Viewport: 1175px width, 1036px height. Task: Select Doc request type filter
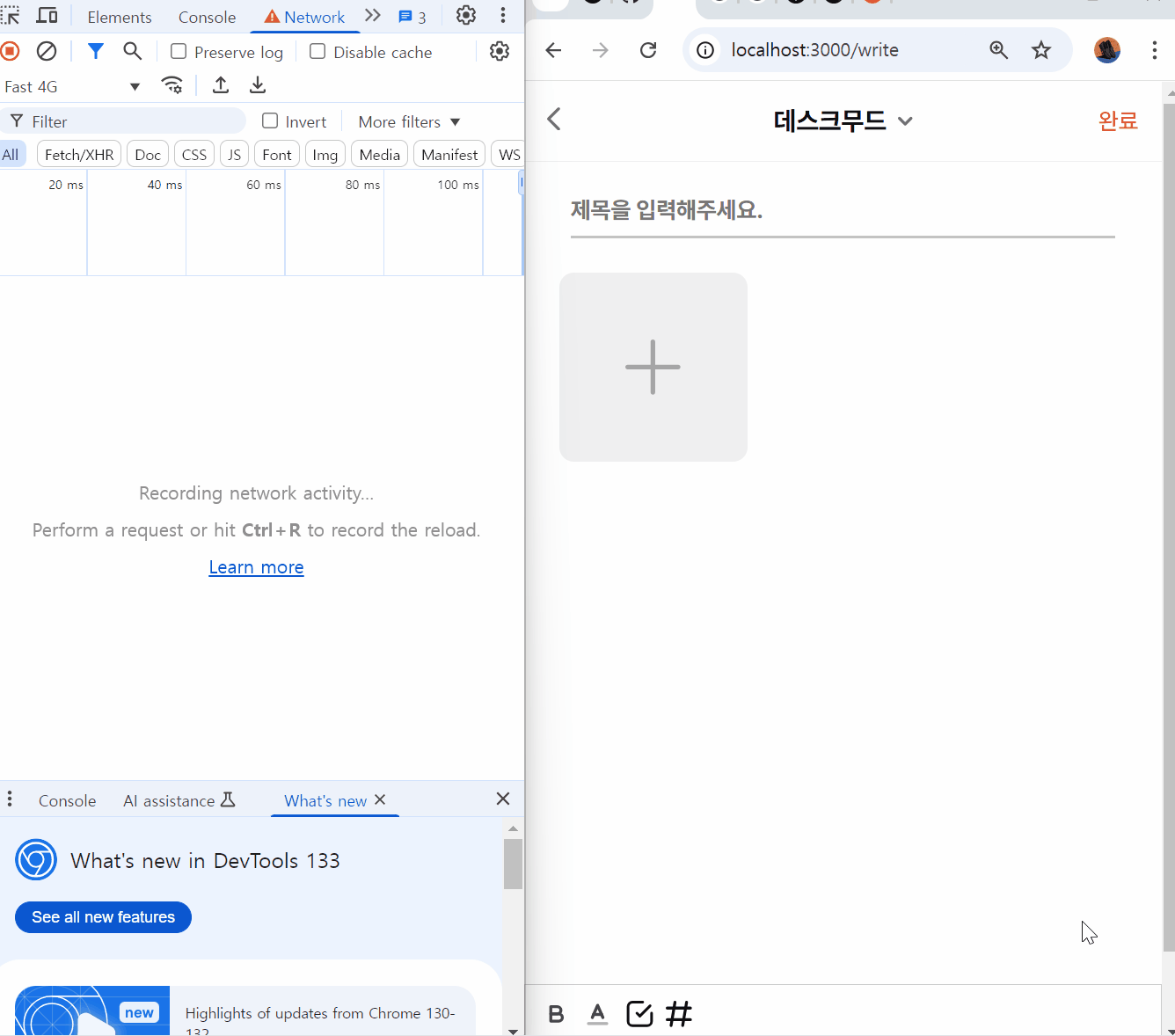coord(148,155)
